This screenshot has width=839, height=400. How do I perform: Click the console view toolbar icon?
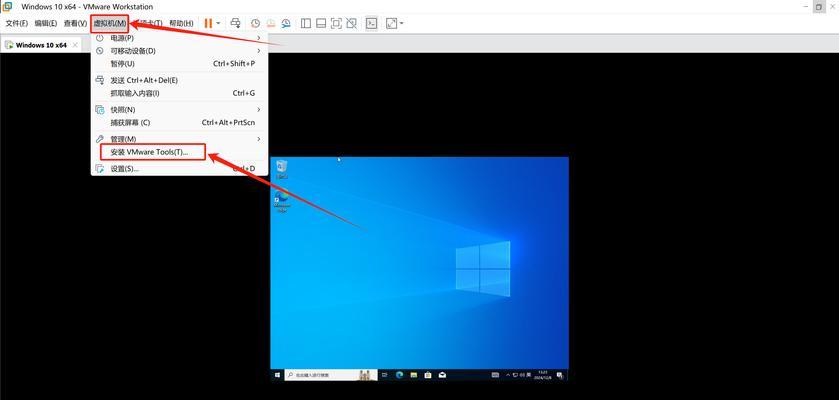coord(371,24)
